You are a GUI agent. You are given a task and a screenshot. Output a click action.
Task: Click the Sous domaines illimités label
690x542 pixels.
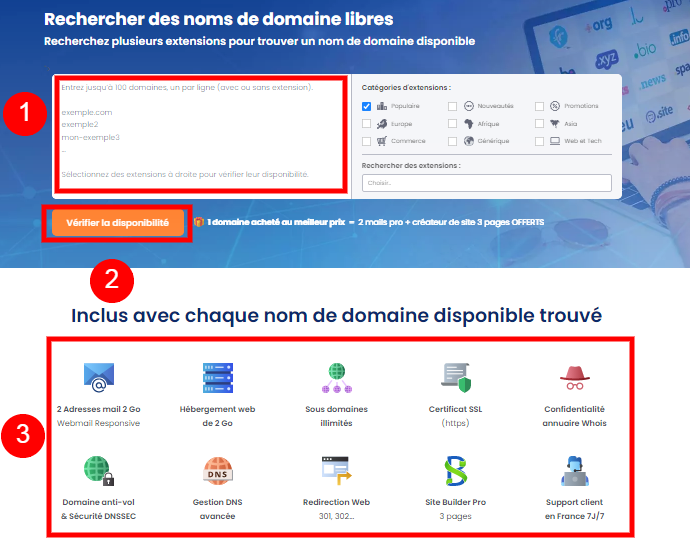(x=337, y=416)
